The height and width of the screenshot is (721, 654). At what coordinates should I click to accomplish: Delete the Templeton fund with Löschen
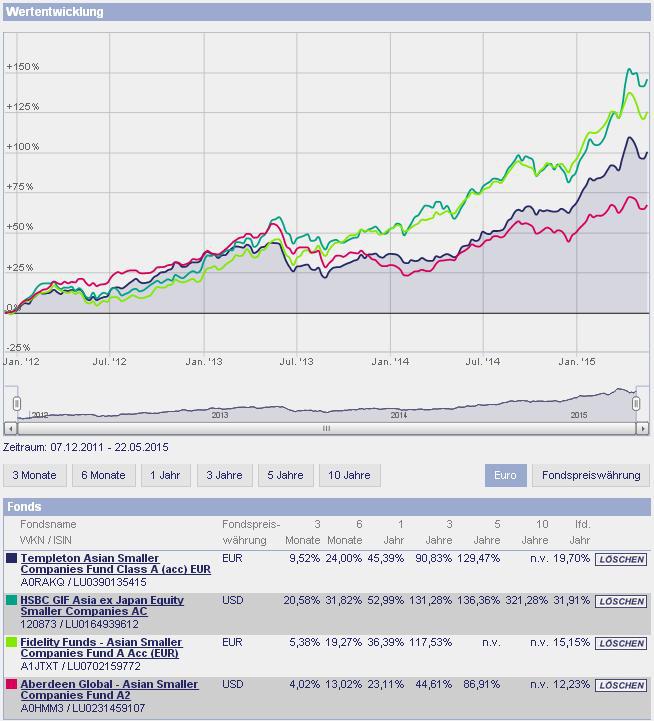[621, 559]
